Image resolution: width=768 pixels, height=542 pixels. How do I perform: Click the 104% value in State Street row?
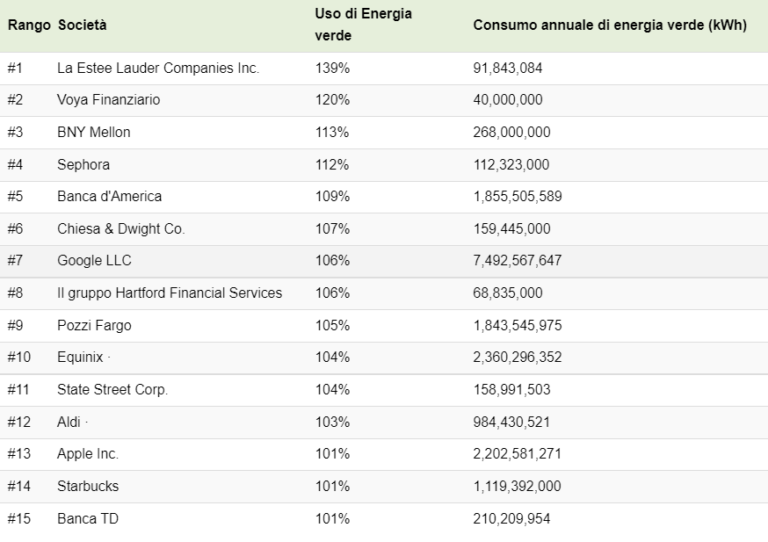pos(332,390)
